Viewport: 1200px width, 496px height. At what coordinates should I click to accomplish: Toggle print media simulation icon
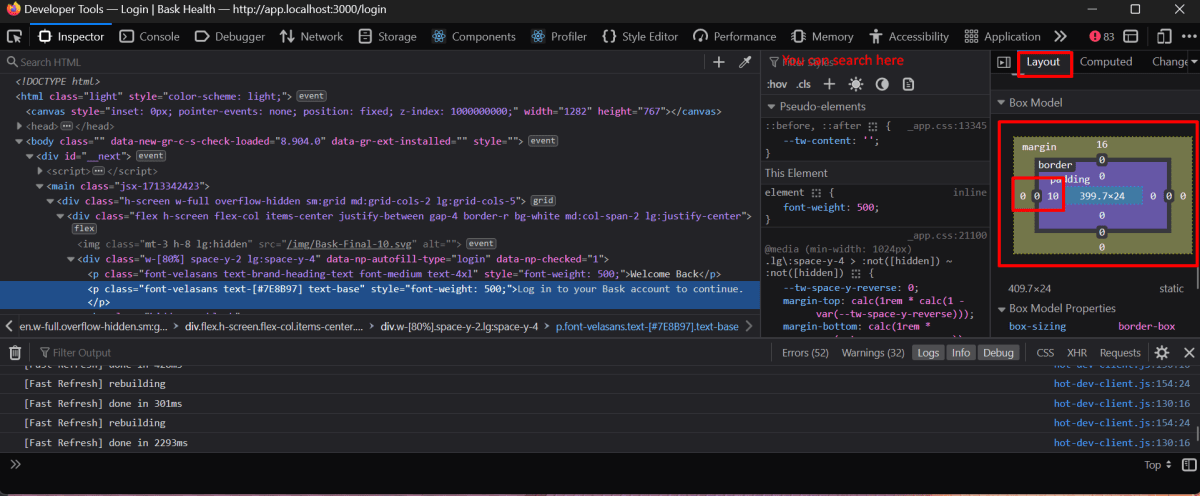click(x=908, y=84)
